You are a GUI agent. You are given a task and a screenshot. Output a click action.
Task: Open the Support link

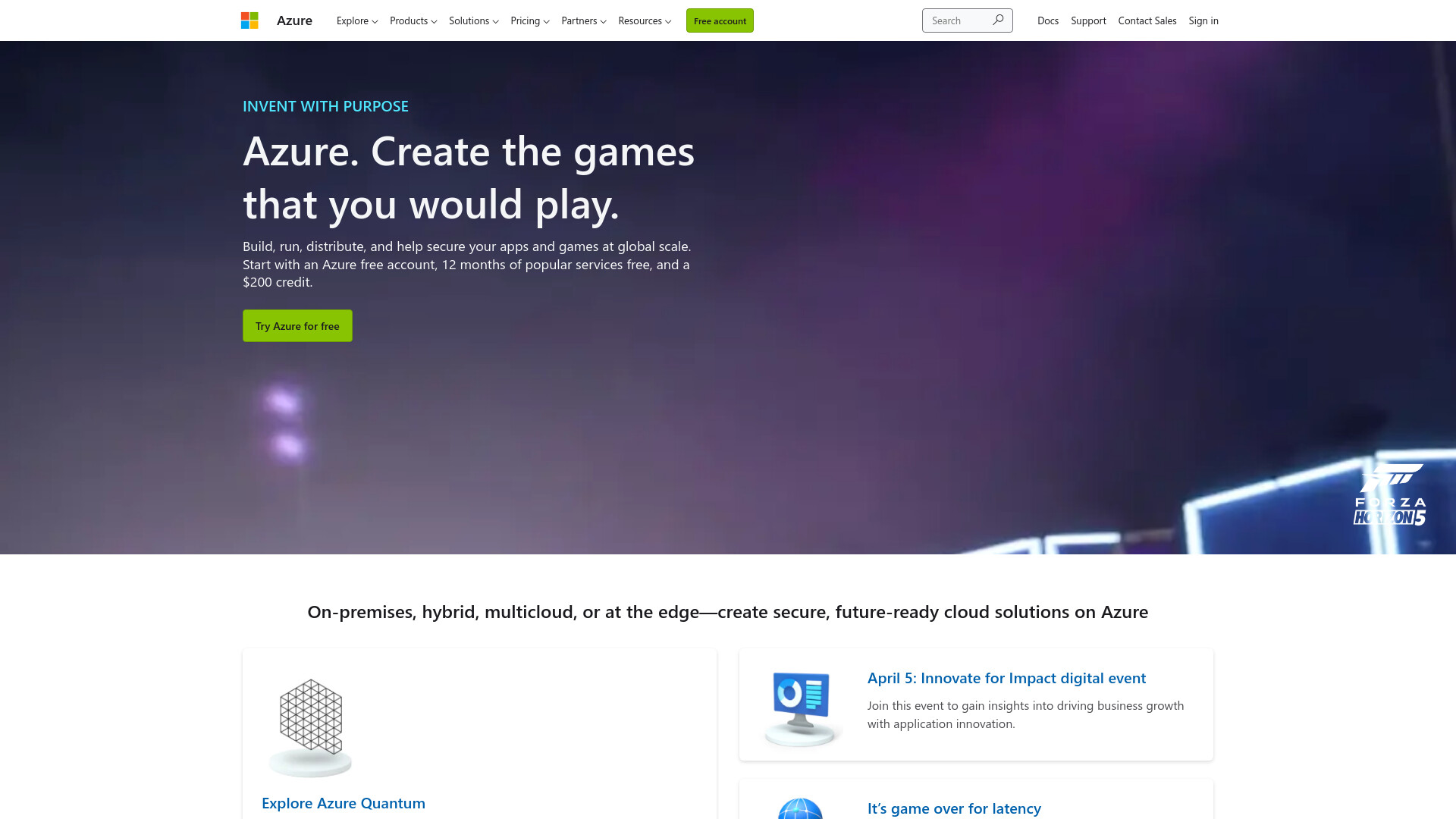1088,20
